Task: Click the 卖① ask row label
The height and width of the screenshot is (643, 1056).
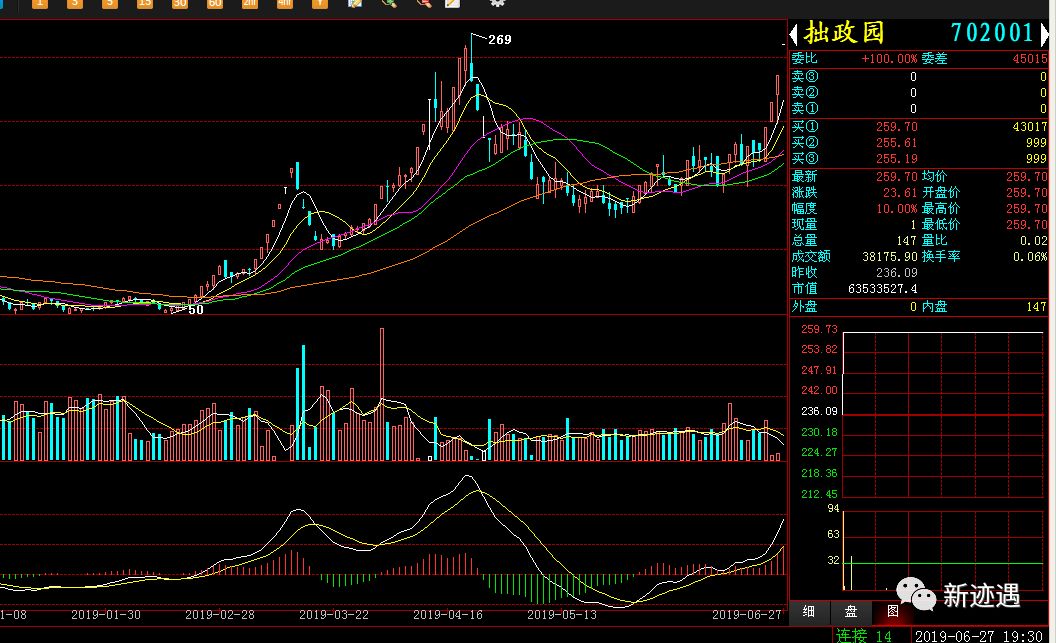Action: pyautogui.click(x=805, y=108)
